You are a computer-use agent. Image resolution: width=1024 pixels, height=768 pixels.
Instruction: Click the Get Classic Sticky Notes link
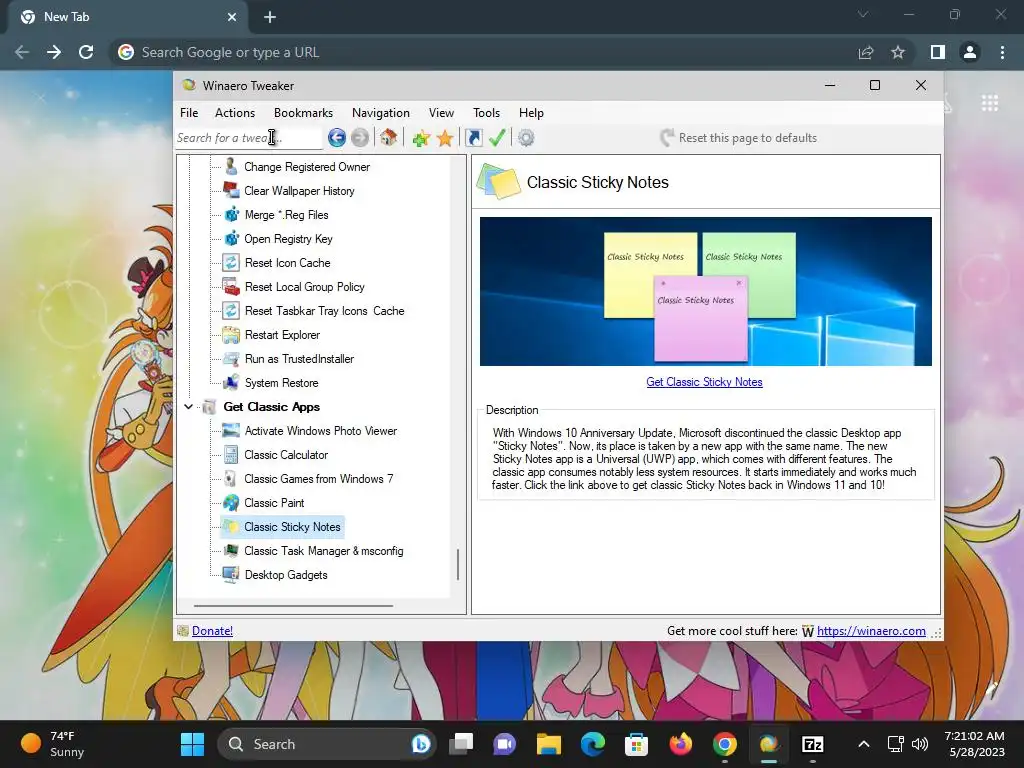pos(704,382)
